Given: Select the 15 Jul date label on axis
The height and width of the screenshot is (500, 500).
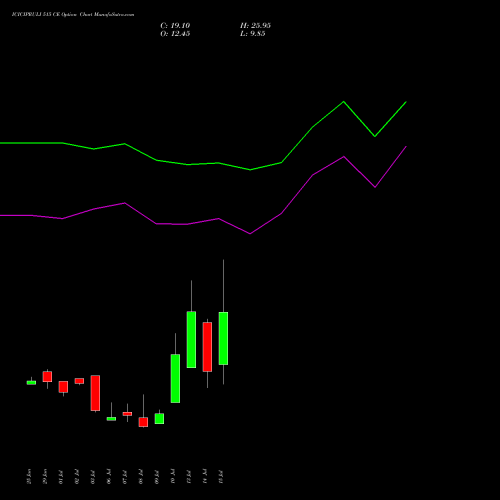Looking at the screenshot, I should (221, 476).
